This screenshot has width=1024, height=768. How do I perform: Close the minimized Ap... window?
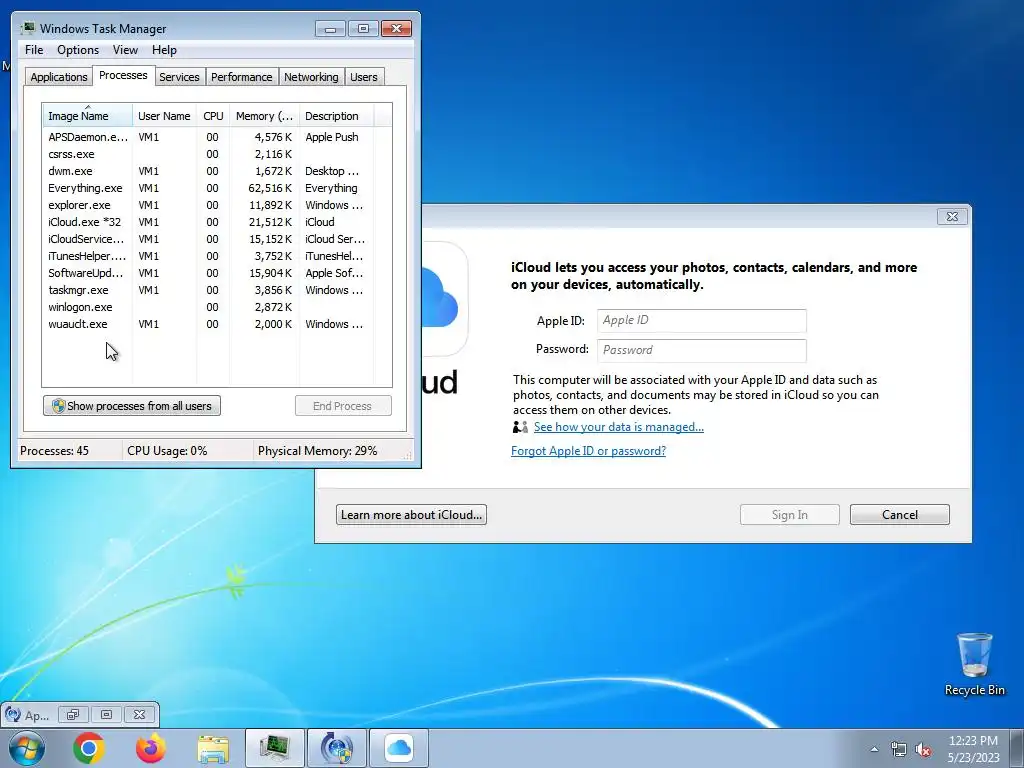[x=139, y=714]
